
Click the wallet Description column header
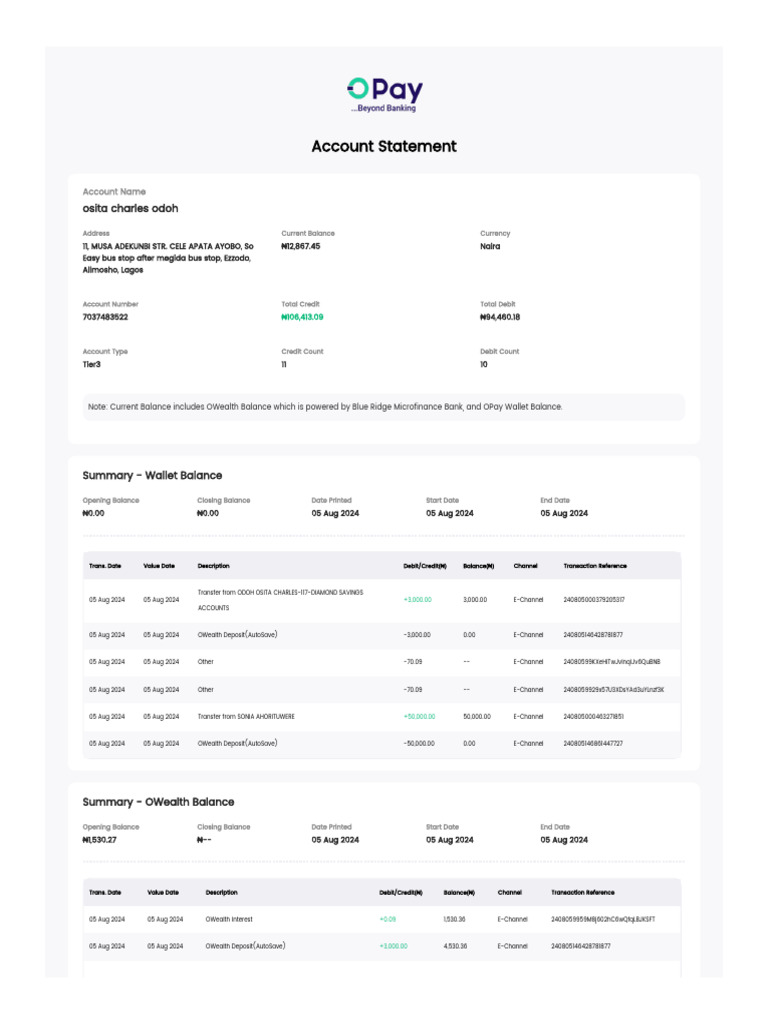pos(214,566)
